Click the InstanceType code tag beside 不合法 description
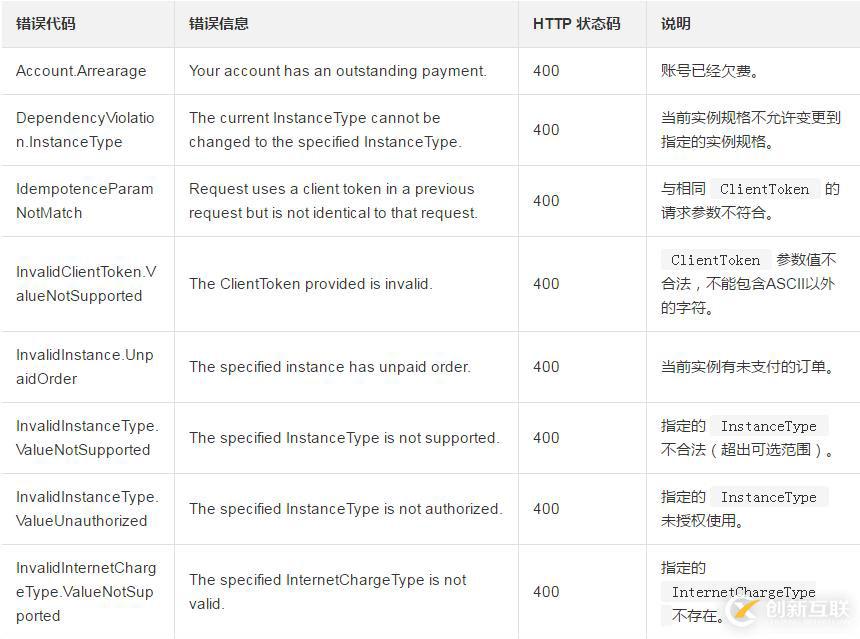This screenshot has height=639, width=860. tap(769, 426)
